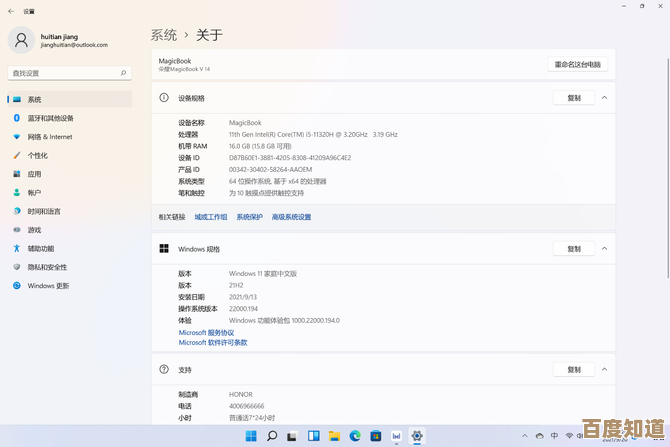670x447 pixels.
Task: Go to 应用 apps section
Action: pos(34,174)
